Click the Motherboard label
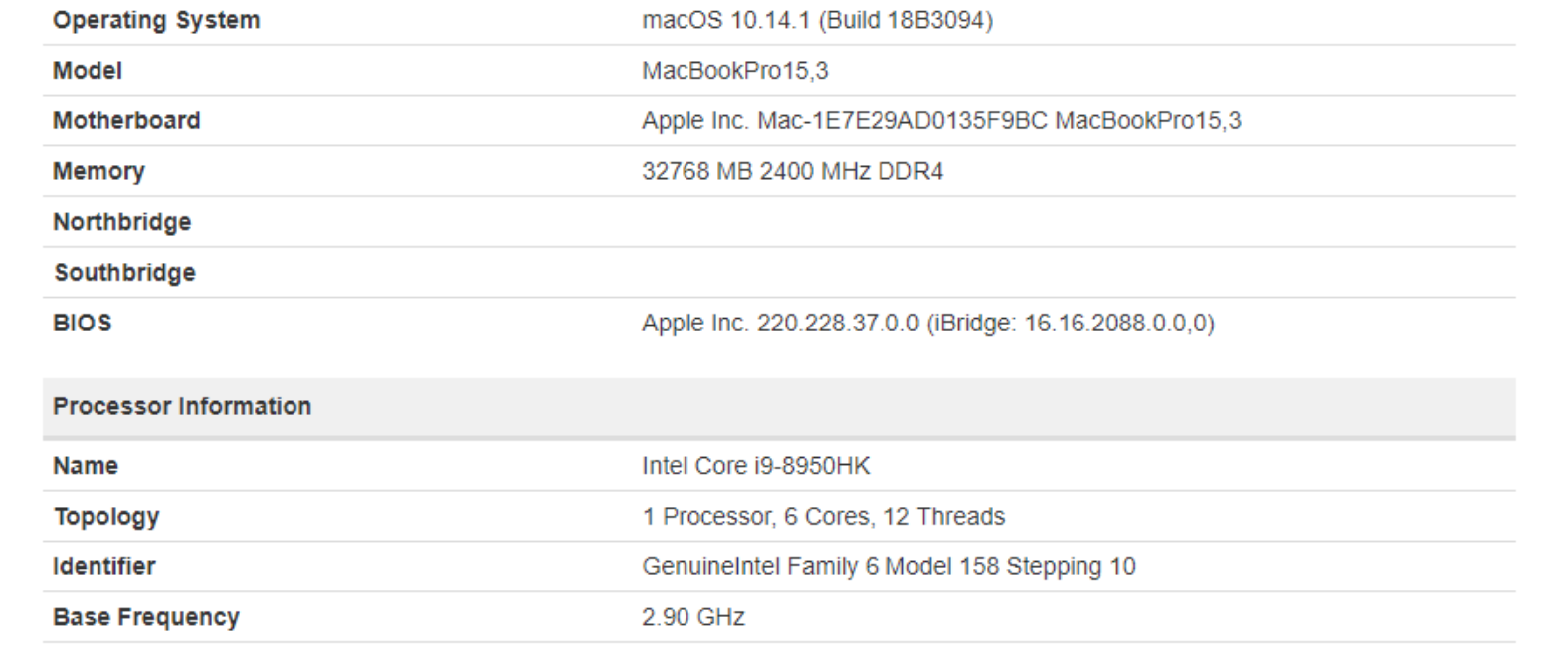1568x653 pixels. [x=126, y=121]
